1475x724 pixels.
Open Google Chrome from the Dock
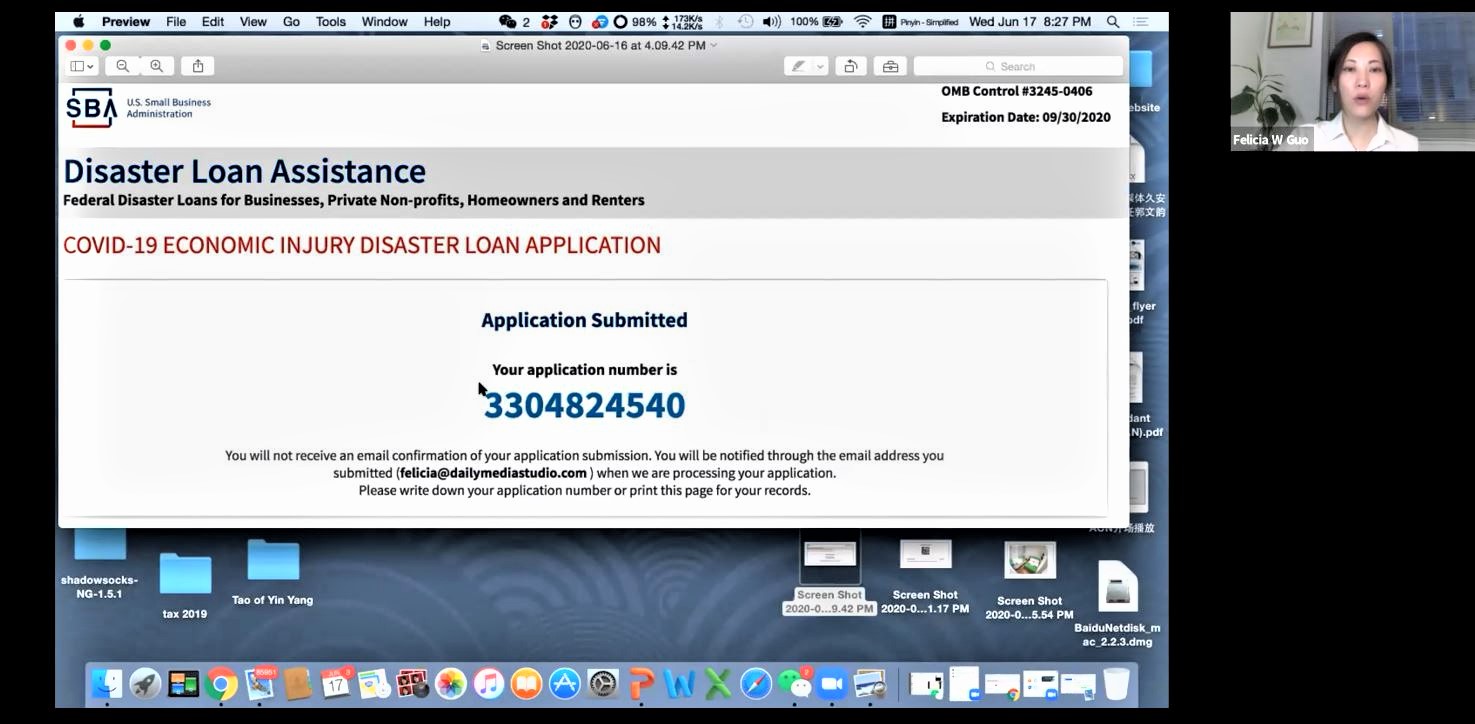point(222,684)
